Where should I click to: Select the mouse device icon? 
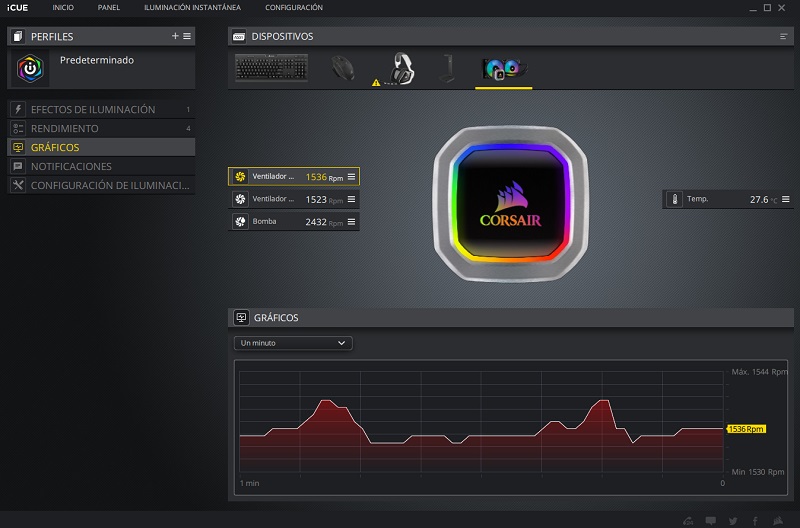coord(342,68)
